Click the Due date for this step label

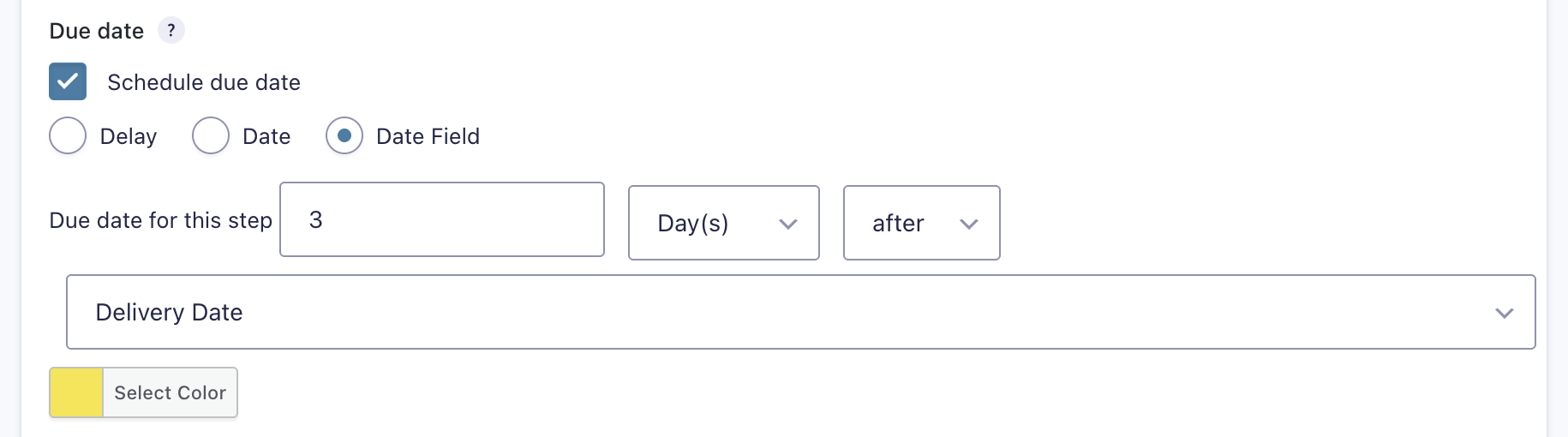point(161,220)
